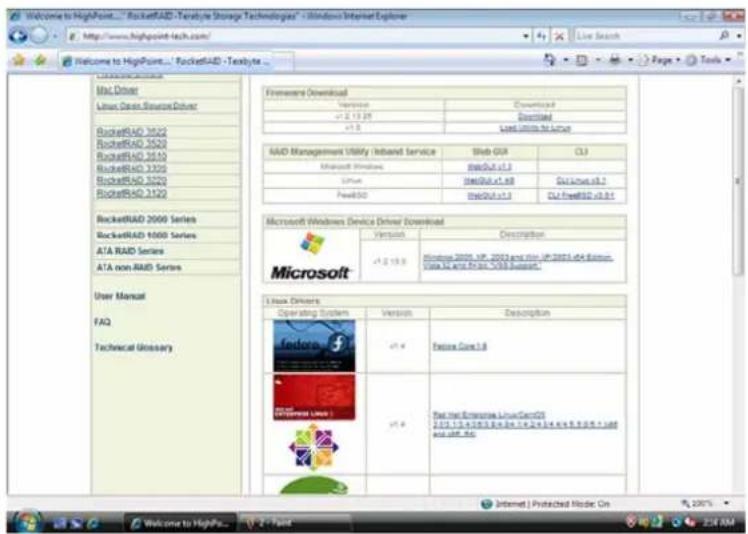Click the browser Back arrow button

point(18,36)
